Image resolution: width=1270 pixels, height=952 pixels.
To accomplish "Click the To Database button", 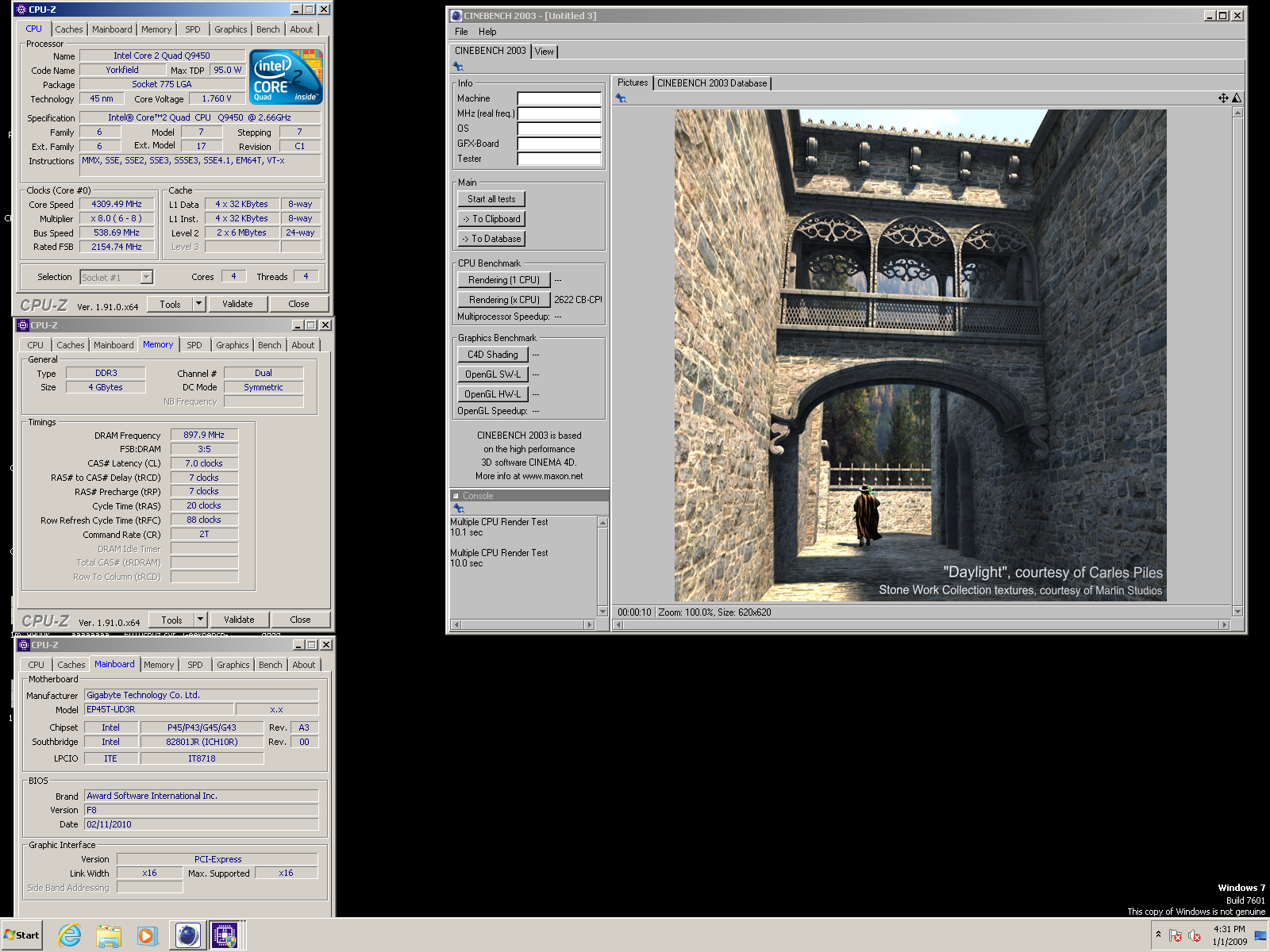I will click(491, 239).
